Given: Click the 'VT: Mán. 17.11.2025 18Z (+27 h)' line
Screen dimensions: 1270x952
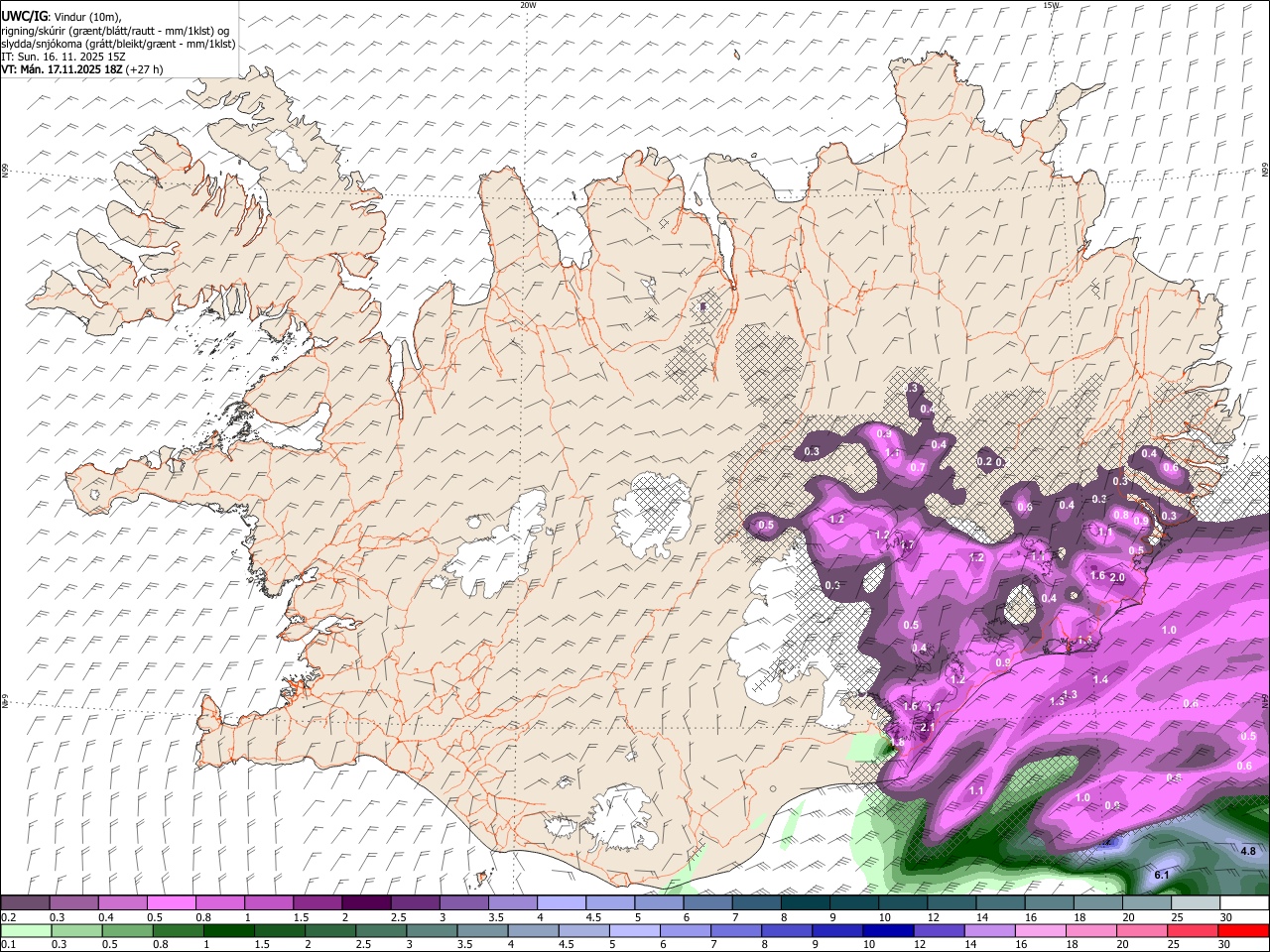Looking at the screenshot, I should coord(82,69).
